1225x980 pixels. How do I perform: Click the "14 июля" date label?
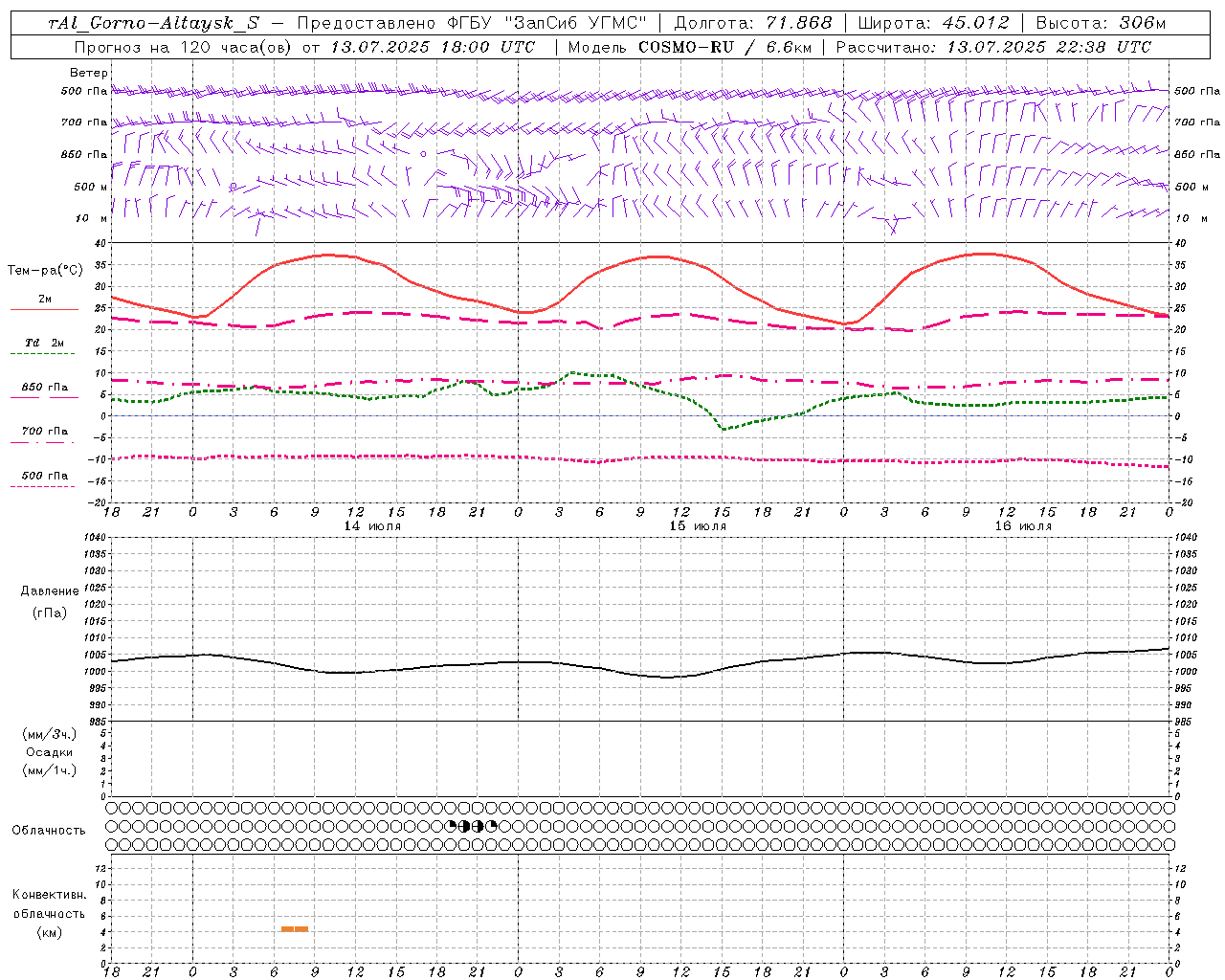[x=372, y=526]
